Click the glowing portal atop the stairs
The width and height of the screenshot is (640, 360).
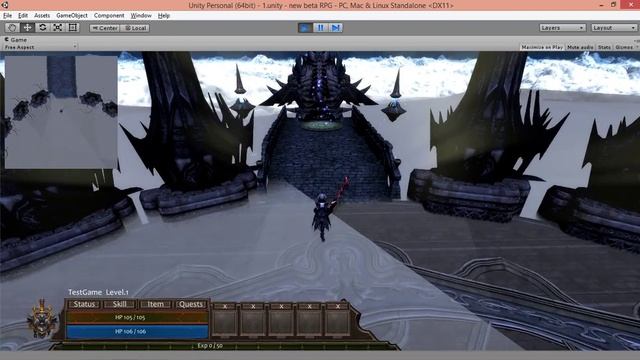point(322,125)
